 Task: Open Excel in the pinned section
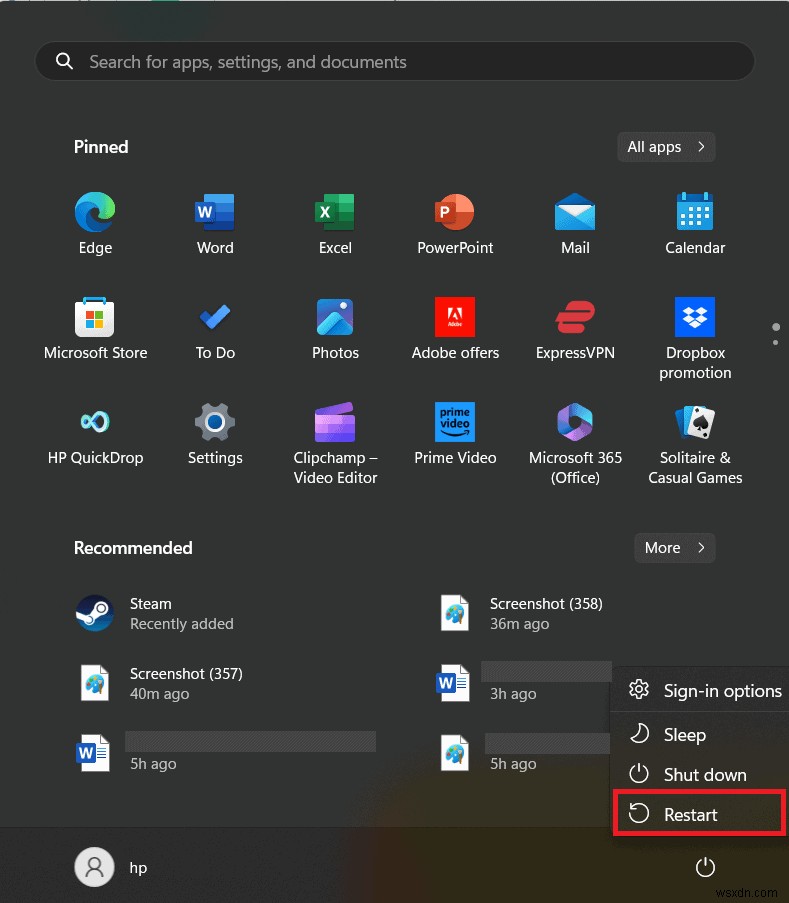[x=335, y=223]
